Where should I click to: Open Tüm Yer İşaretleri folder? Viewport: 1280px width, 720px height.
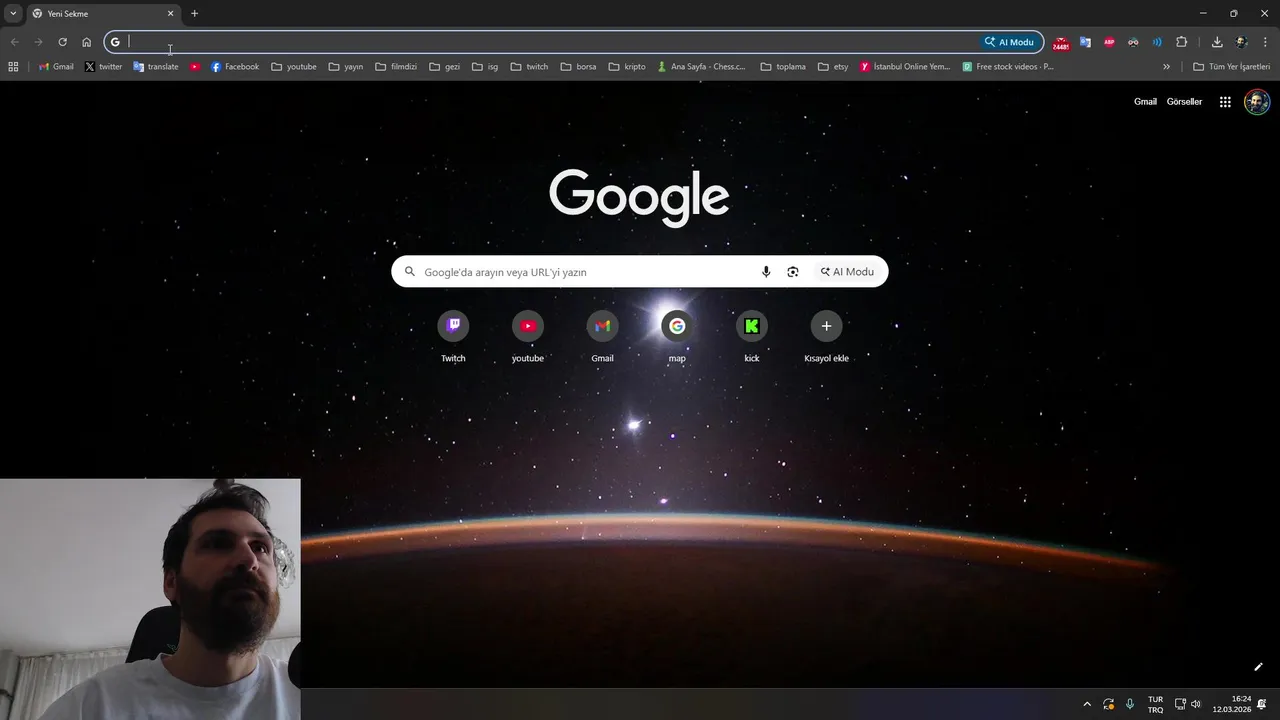tap(1231, 67)
